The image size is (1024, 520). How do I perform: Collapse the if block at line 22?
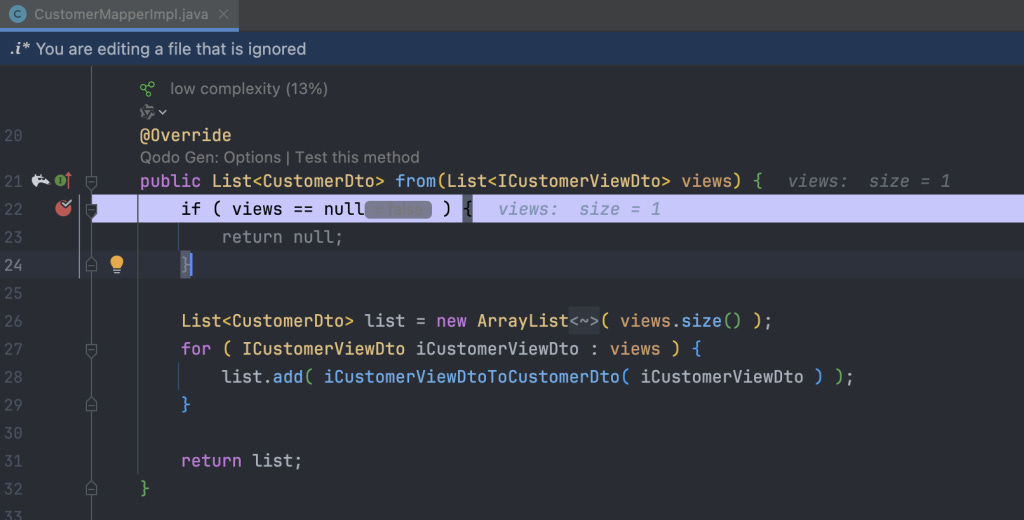point(91,210)
